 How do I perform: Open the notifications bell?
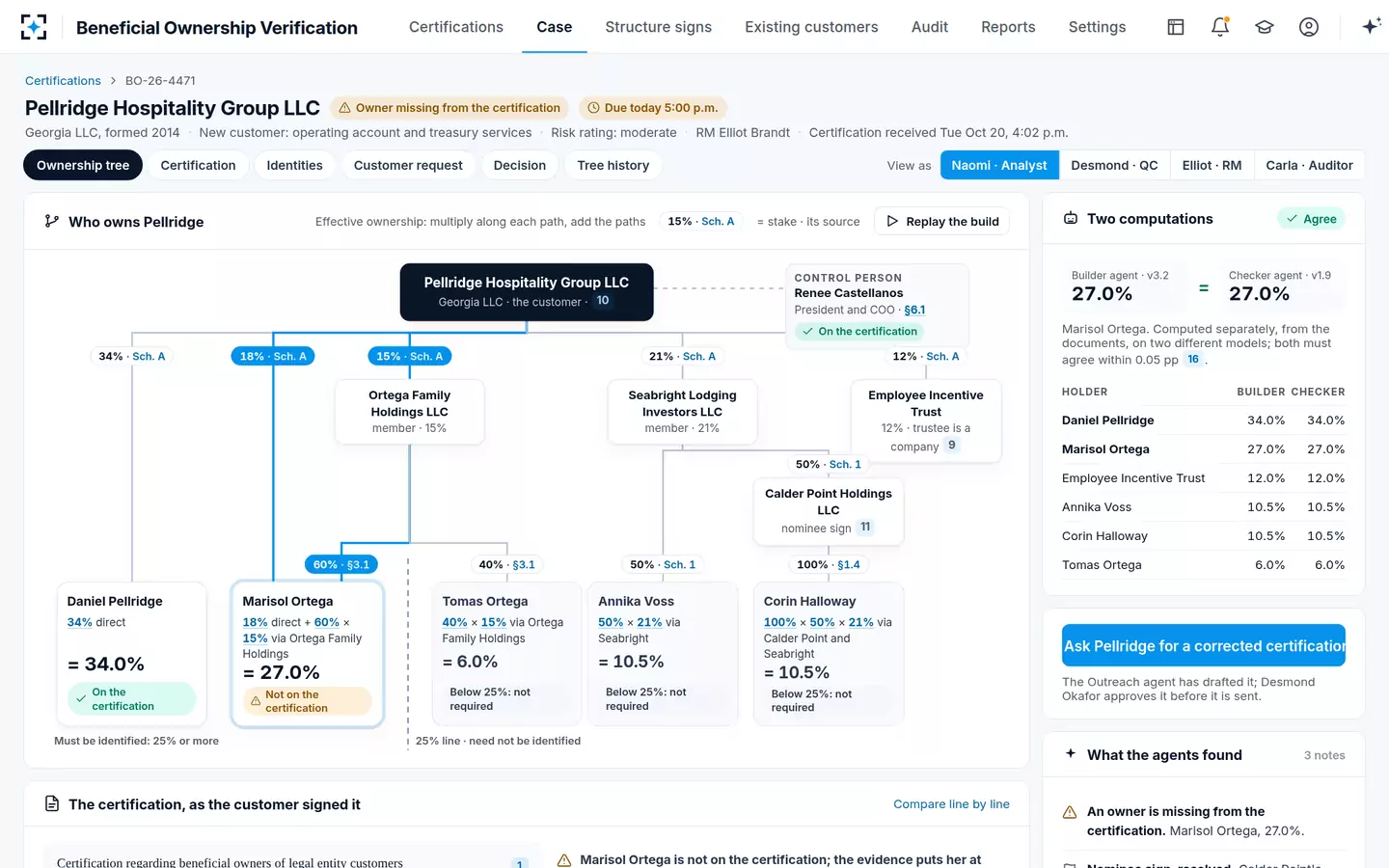(x=1220, y=27)
